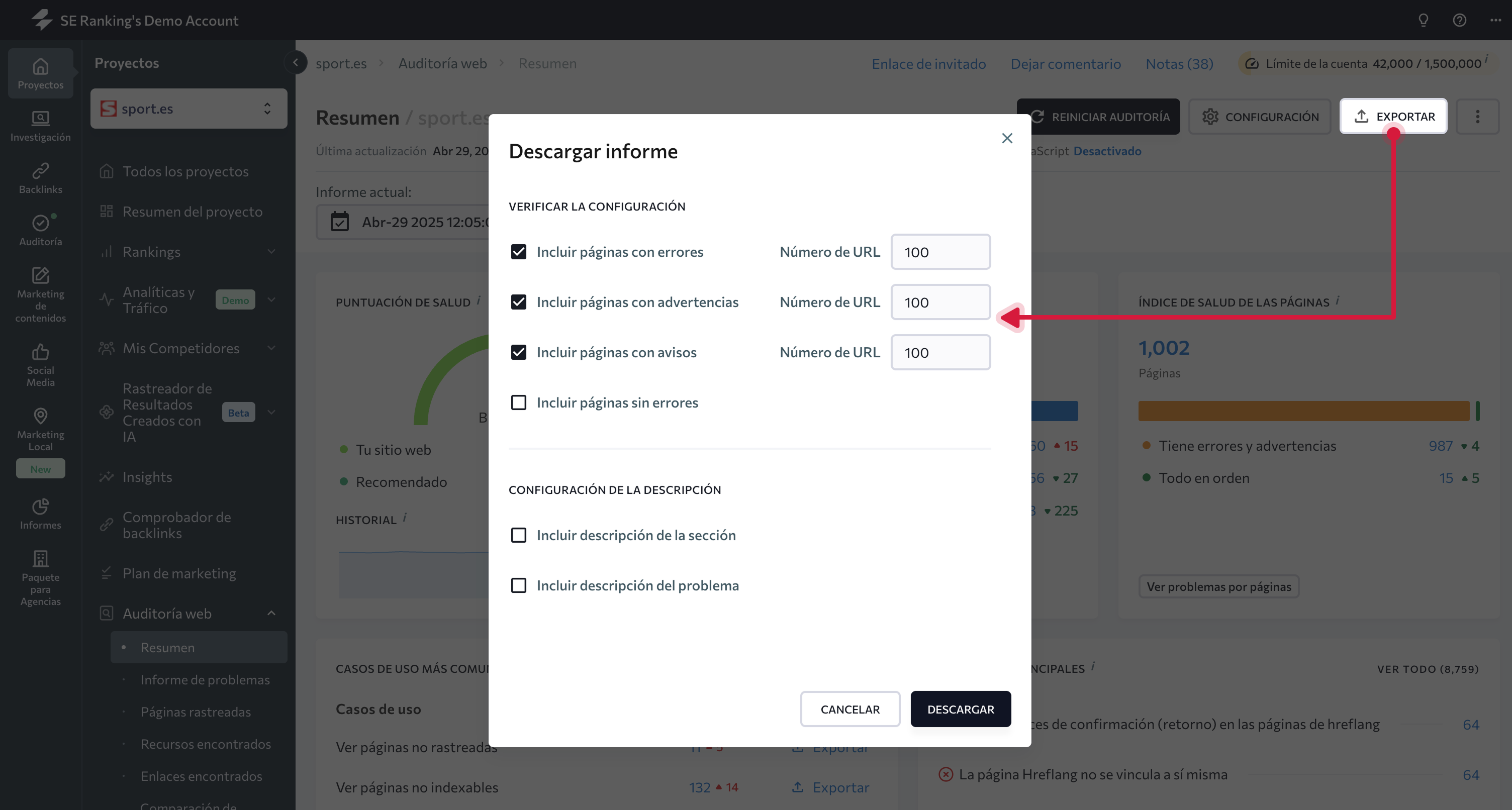Open Todos los proyectos
1512x810 pixels.
click(x=185, y=171)
